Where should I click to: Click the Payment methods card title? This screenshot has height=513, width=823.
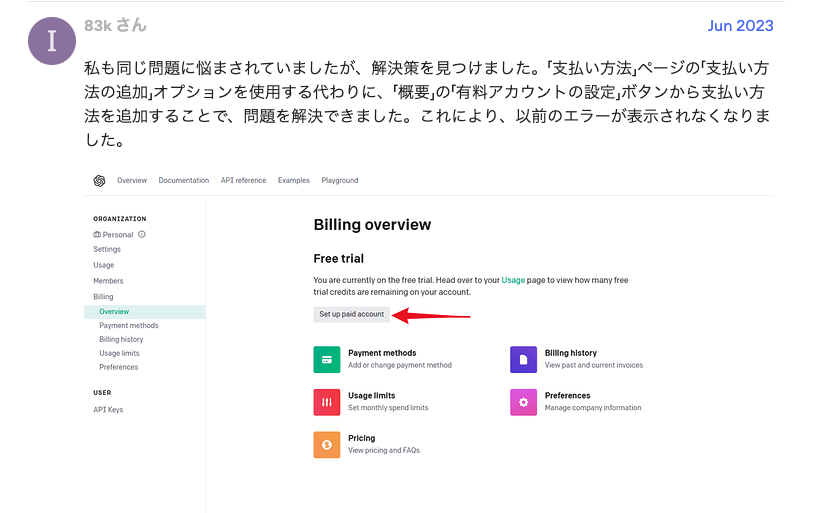(382, 353)
